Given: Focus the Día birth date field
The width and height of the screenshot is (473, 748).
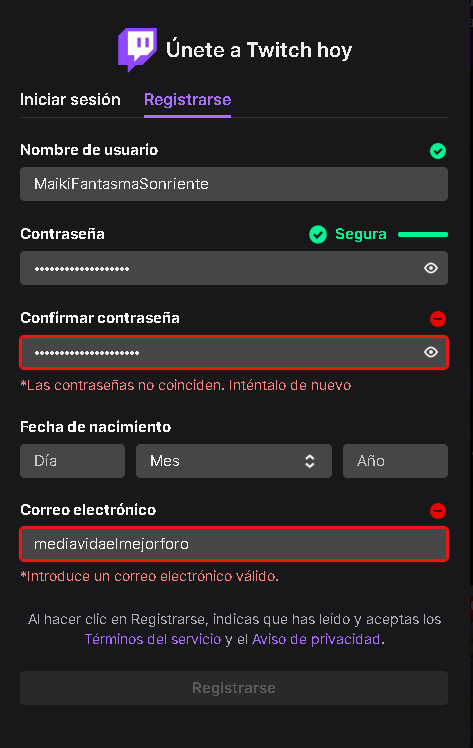Looking at the screenshot, I should (x=72, y=461).
